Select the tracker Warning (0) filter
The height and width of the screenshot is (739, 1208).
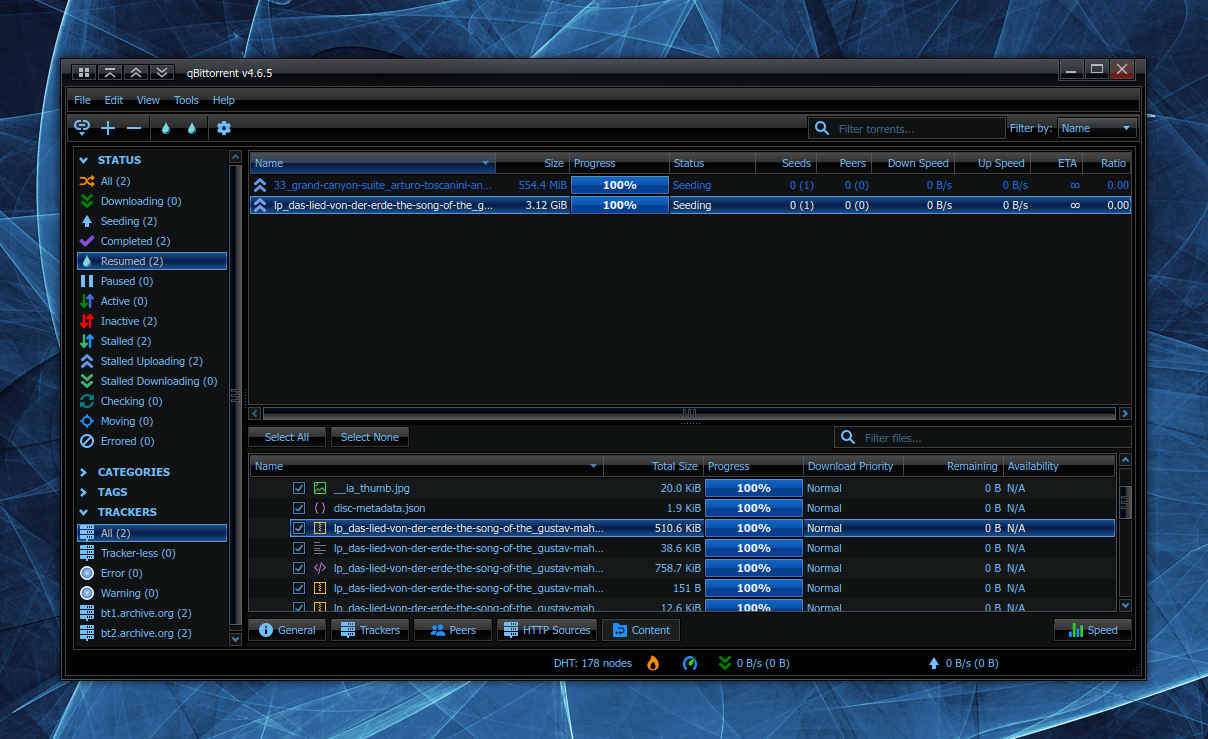coord(152,593)
